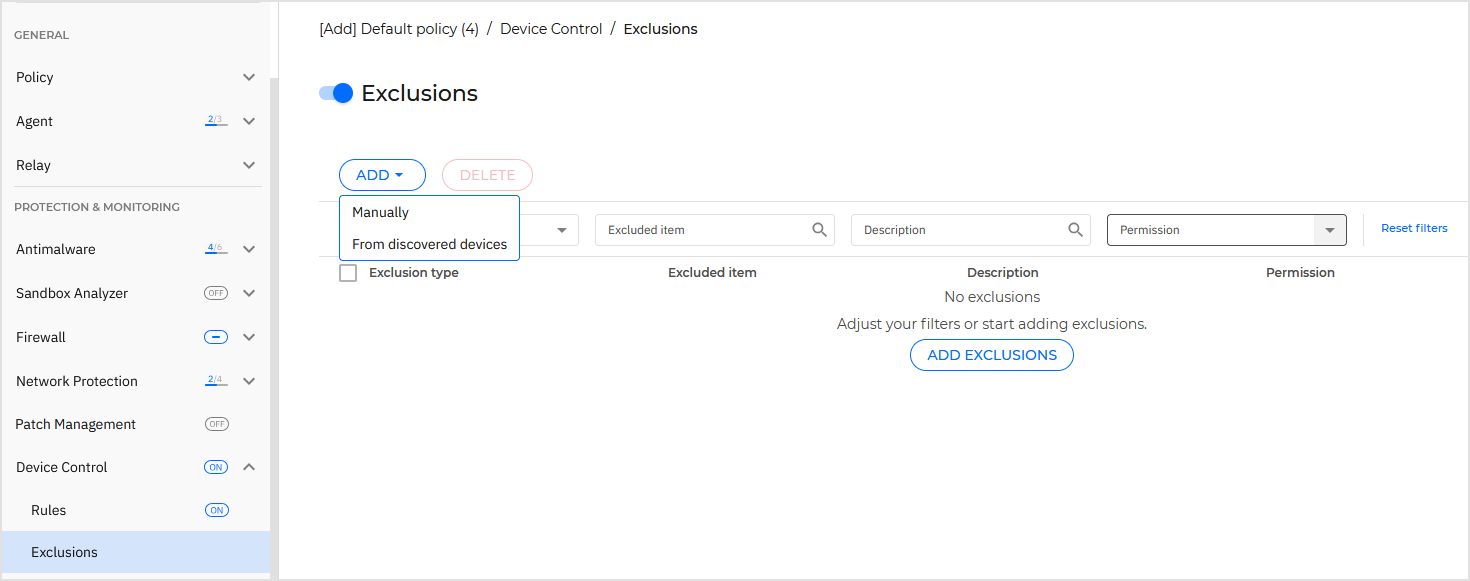Click the search icon in Excluded item filter

(819, 229)
